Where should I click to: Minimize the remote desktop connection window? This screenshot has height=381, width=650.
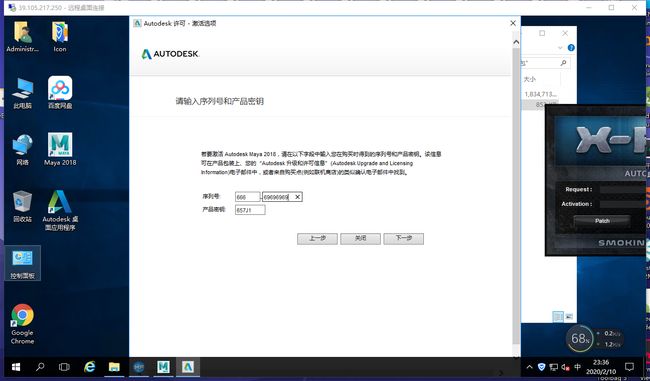click(x=589, y=7)
